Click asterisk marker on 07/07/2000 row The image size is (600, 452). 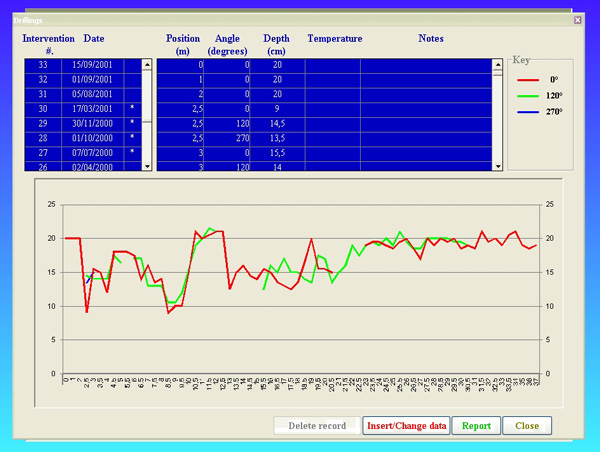coord(132,152)
